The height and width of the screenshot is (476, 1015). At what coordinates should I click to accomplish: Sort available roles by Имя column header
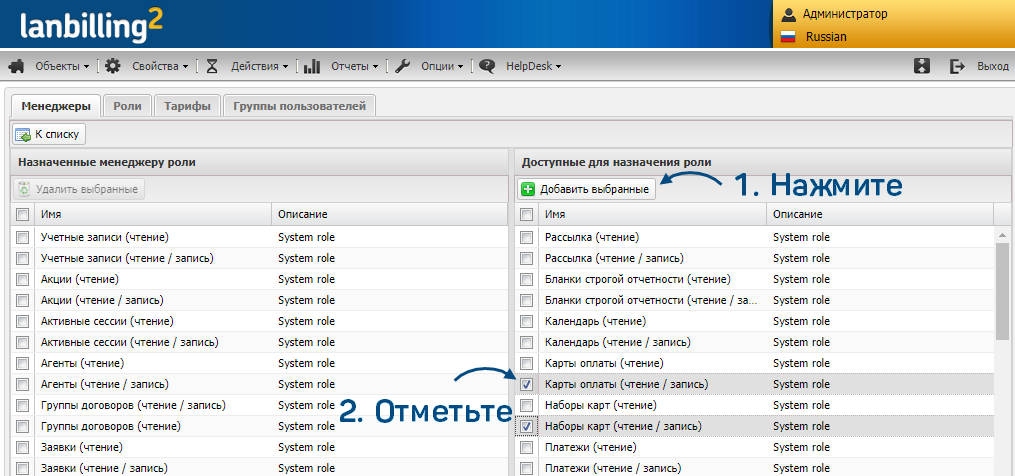[x=653, y=214]
